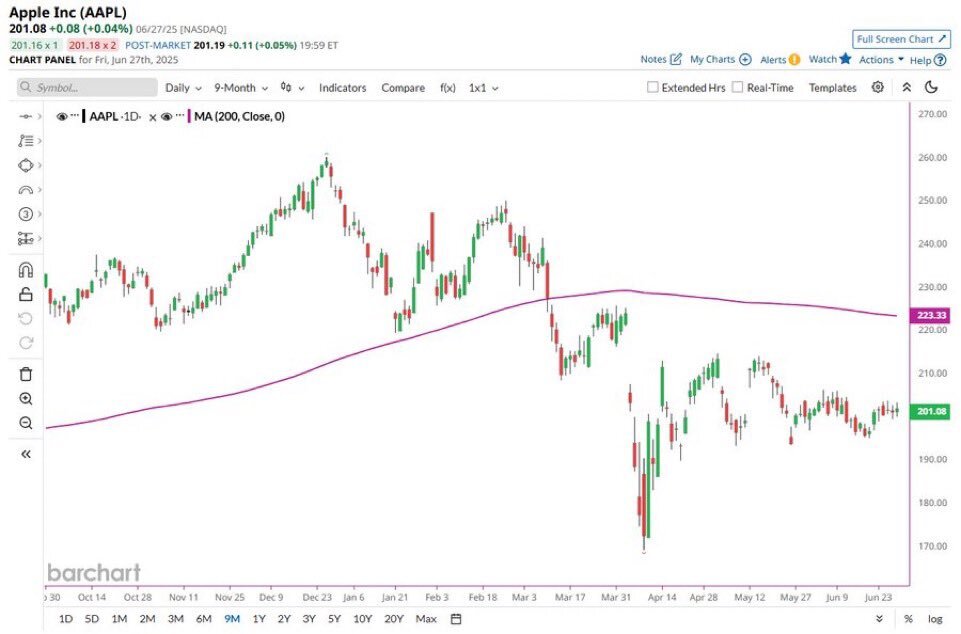Expand the Actions dropdown menu
The width and height of the screenshot is (961, 634).
[881, 59]
